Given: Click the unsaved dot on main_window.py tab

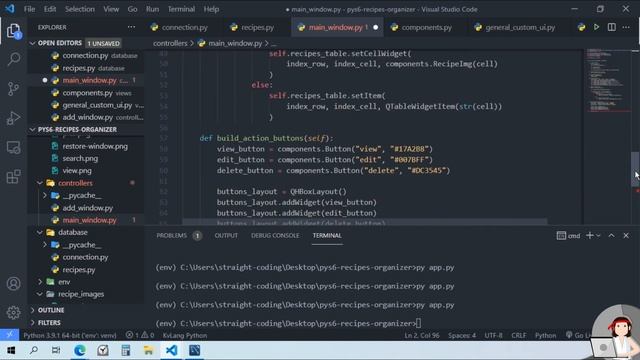Looking at the screenshot, I should 376,27.
